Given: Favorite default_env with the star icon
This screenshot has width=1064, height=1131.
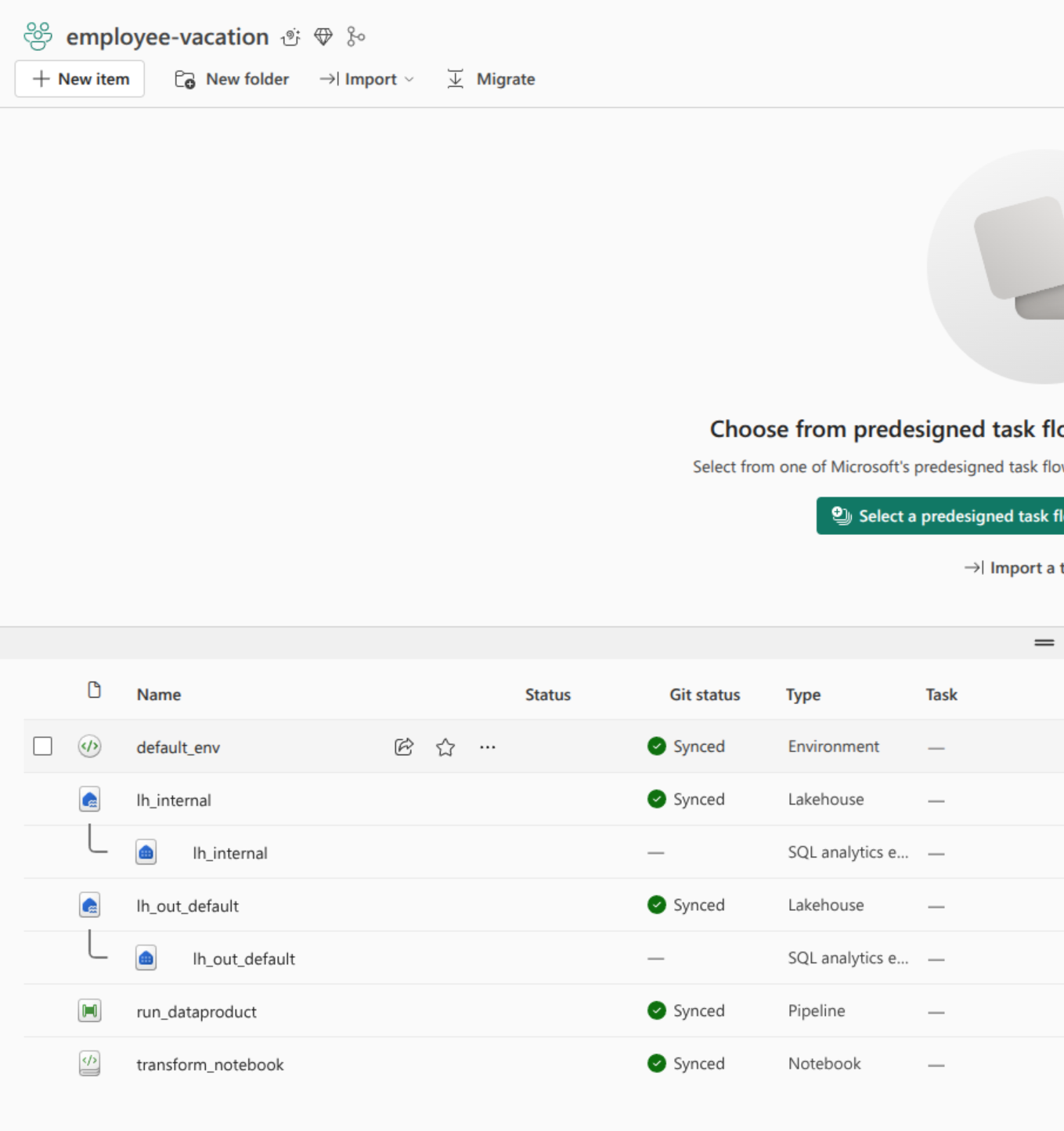Looking at the screenshot, I should (x=445, y=747).
